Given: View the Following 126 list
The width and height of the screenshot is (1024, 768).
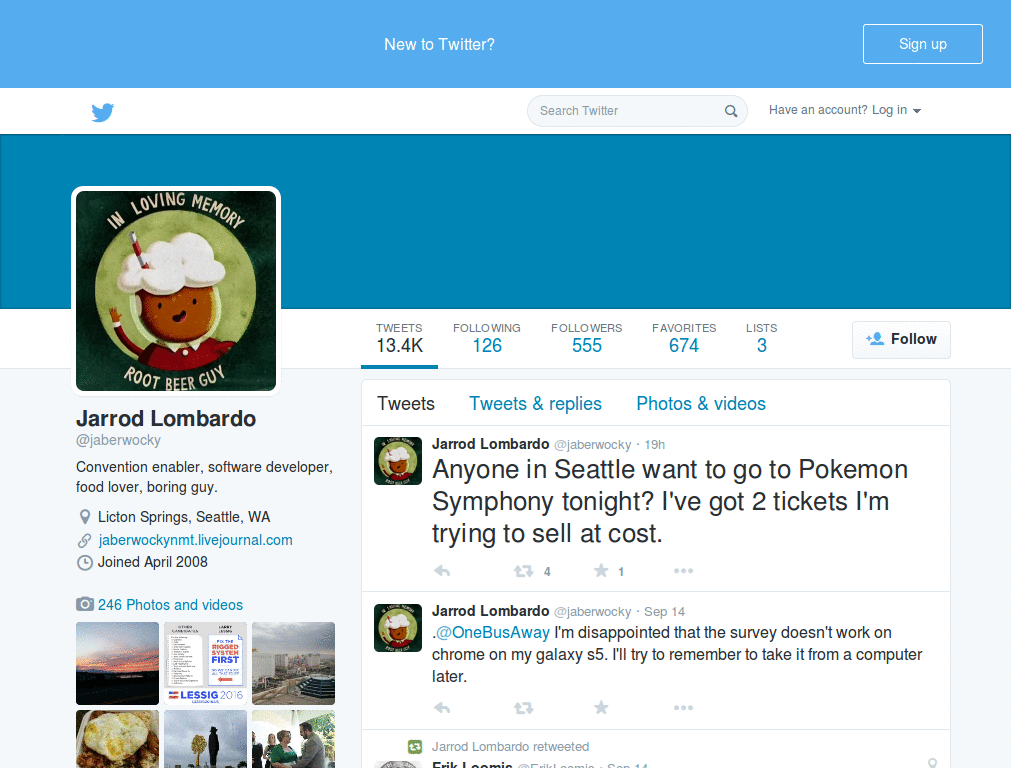Looking at the screenshot, I should (x=487, y=339).
